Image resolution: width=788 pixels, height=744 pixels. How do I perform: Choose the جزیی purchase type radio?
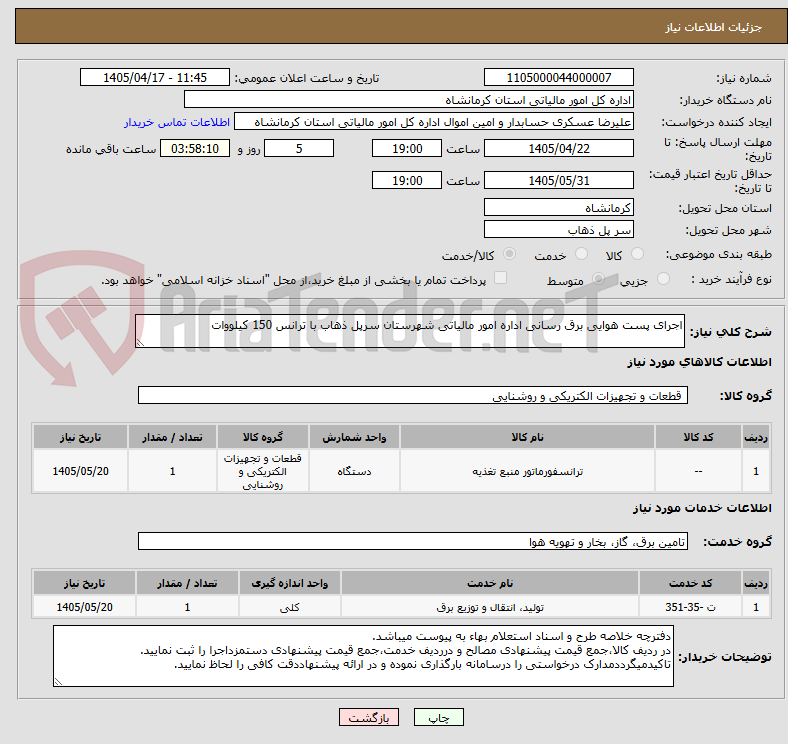point(663,278)
